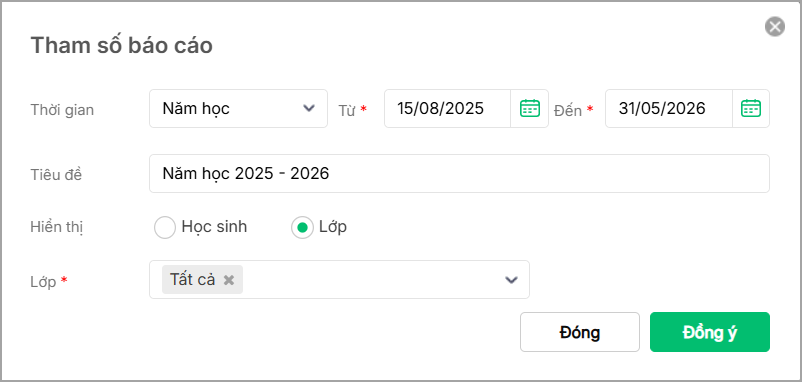This screenshot has height=382, width=802.
Task: Click the Năm học dropdown text
Action: [196, 108]
